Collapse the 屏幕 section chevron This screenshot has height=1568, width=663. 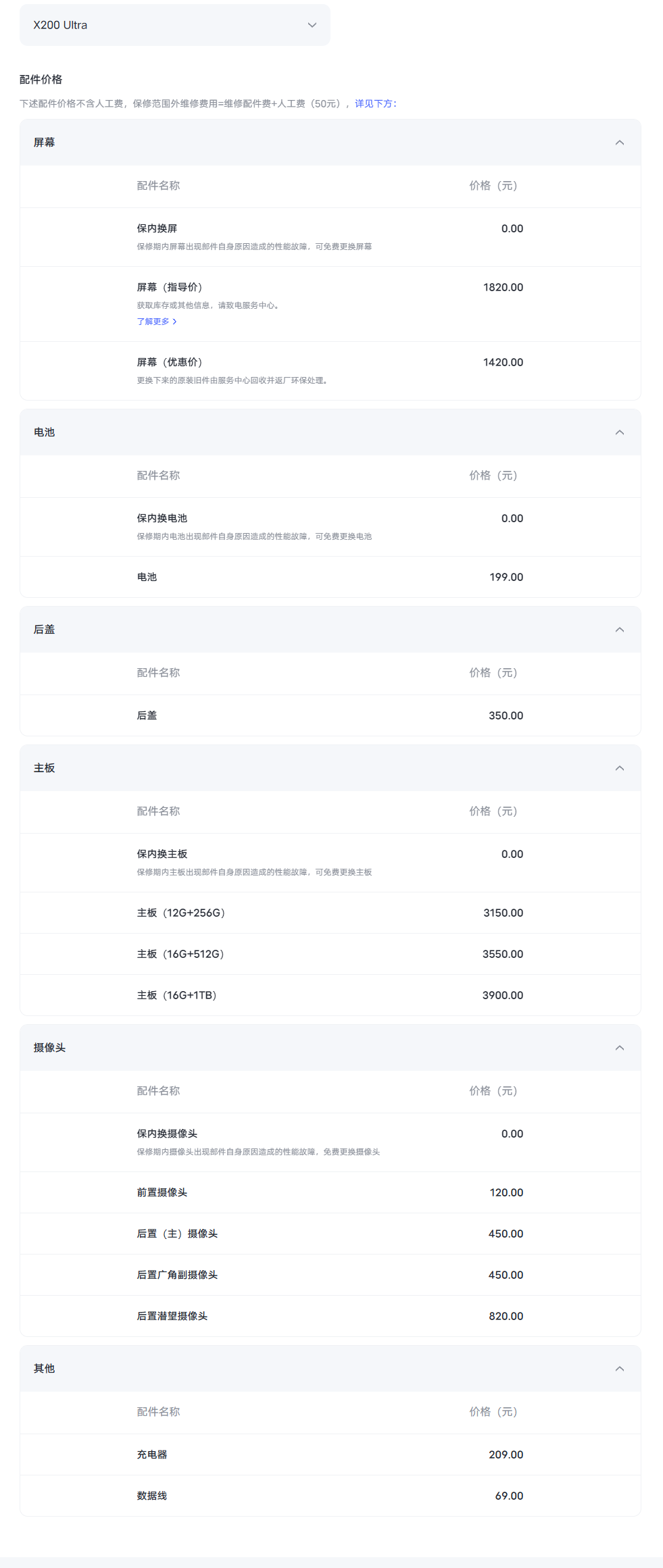(x=619, y=143)
